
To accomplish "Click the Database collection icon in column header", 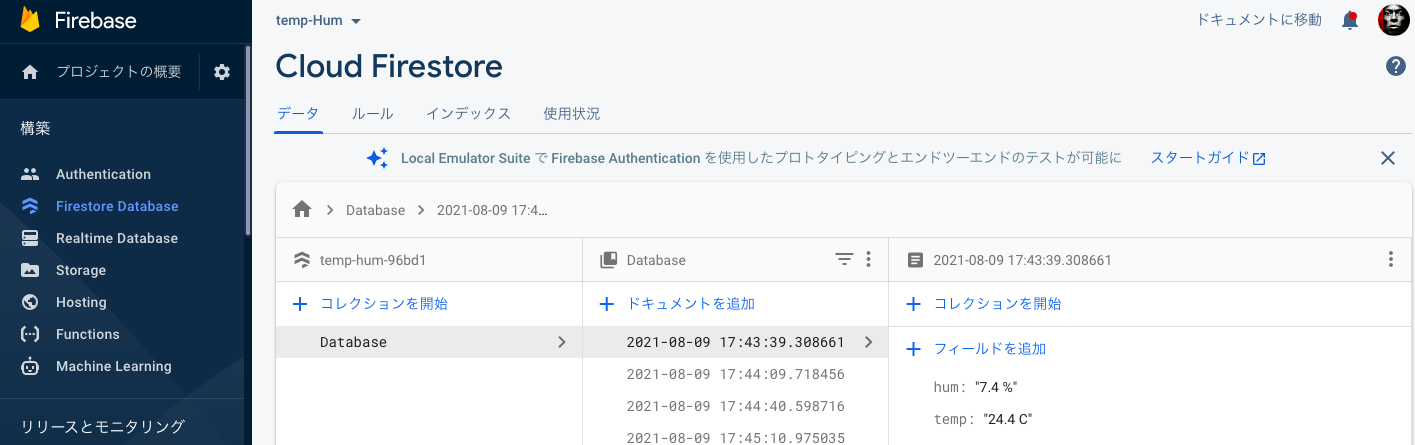I will [608, 260].
